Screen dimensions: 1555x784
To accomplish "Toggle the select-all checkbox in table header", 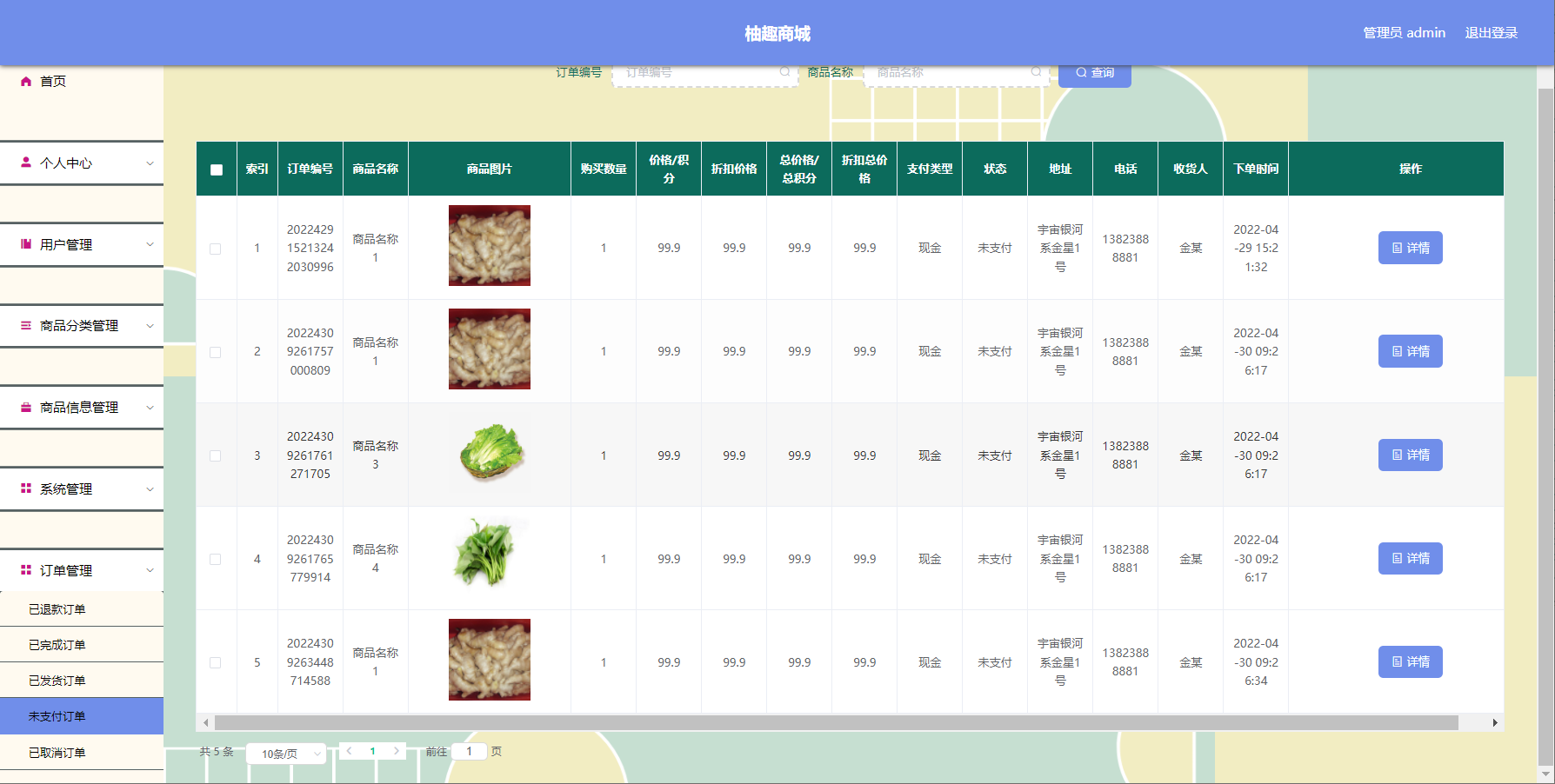I will (217, 169).
